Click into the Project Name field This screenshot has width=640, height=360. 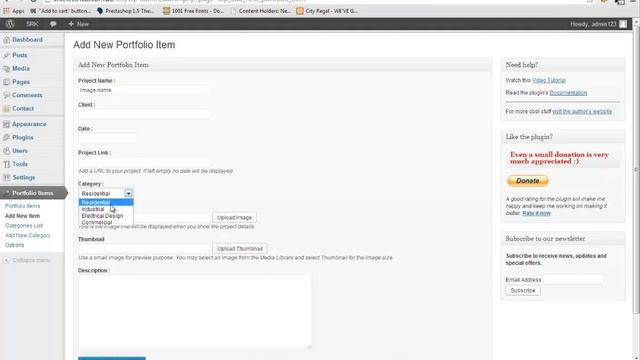point(145,90)
